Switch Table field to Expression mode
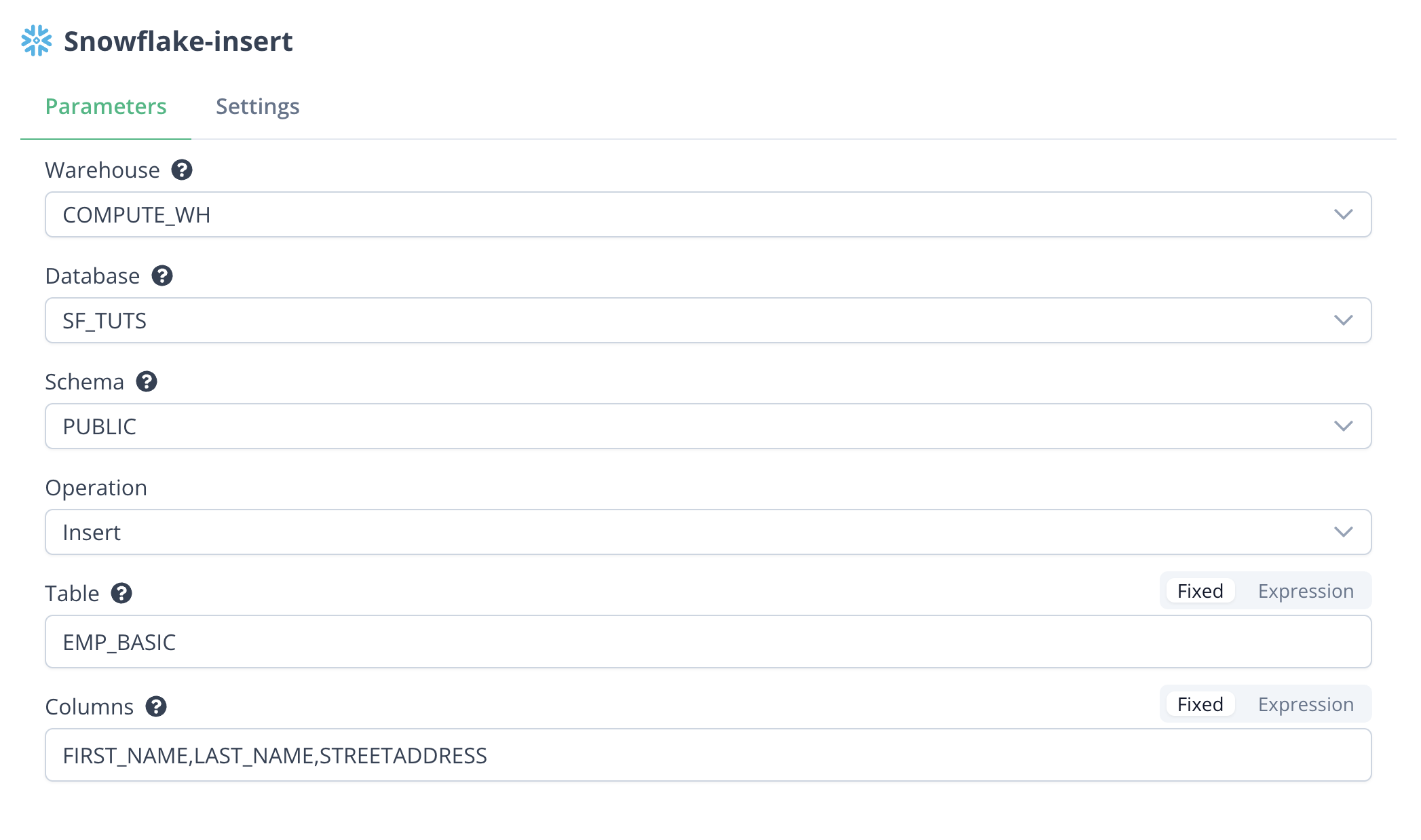The image size is (1421, 840). (1305, 591)
